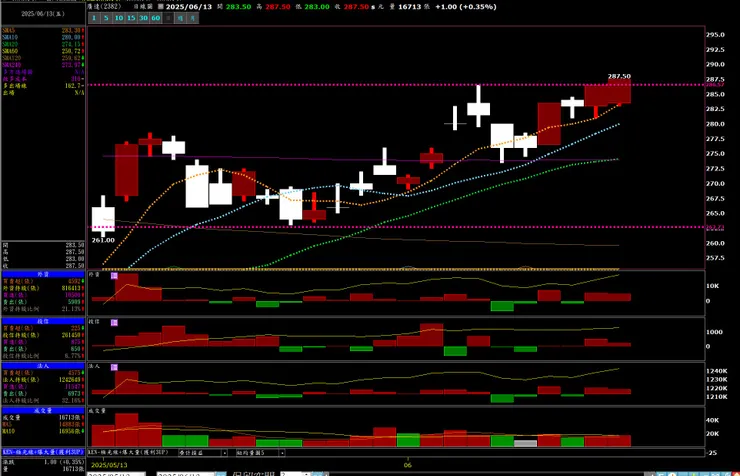
Task: Click the volume 16713 in the header
Action: coord(410,7)
